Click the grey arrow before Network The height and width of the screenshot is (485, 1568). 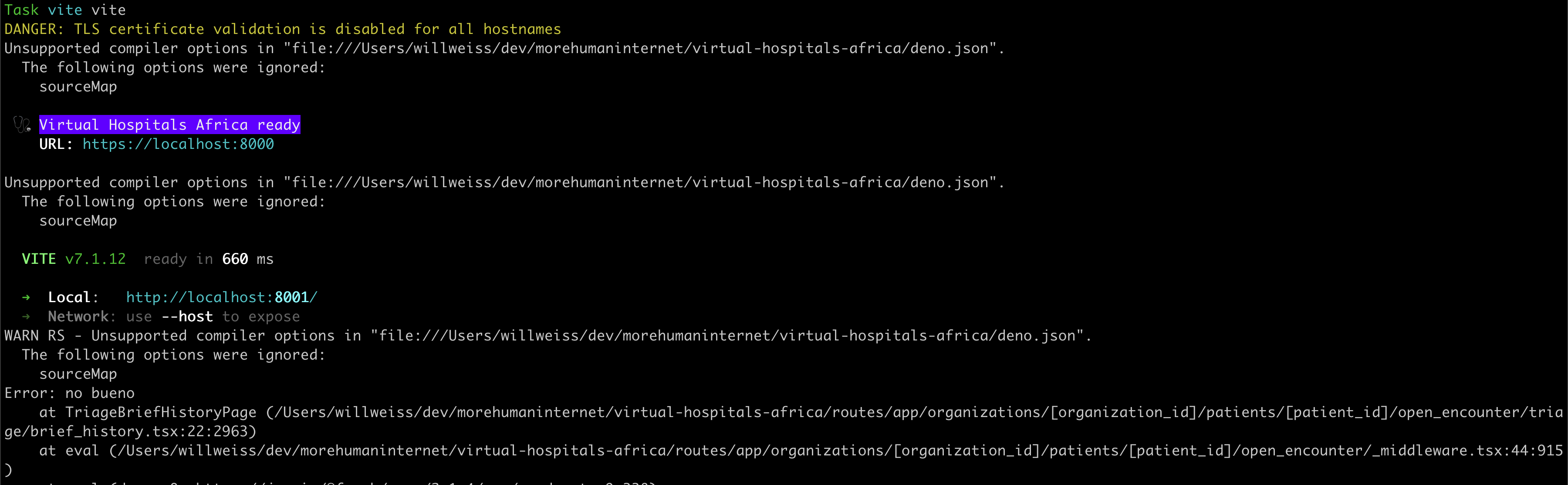[x=26, y=317]
